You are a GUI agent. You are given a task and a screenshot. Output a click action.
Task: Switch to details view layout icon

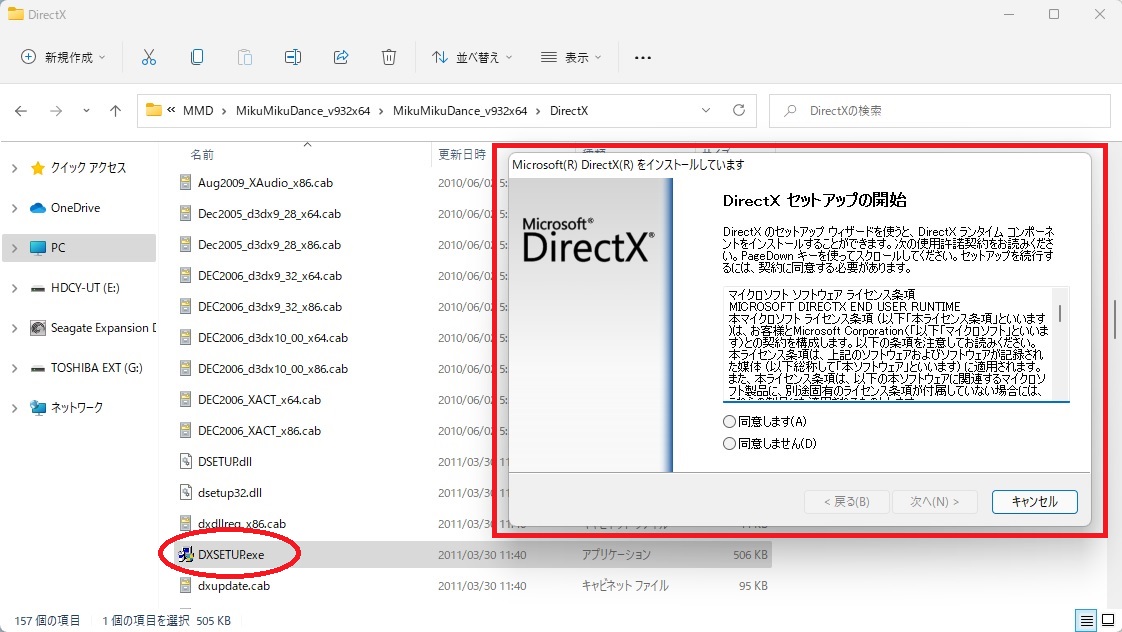[x=1086, y=621]
